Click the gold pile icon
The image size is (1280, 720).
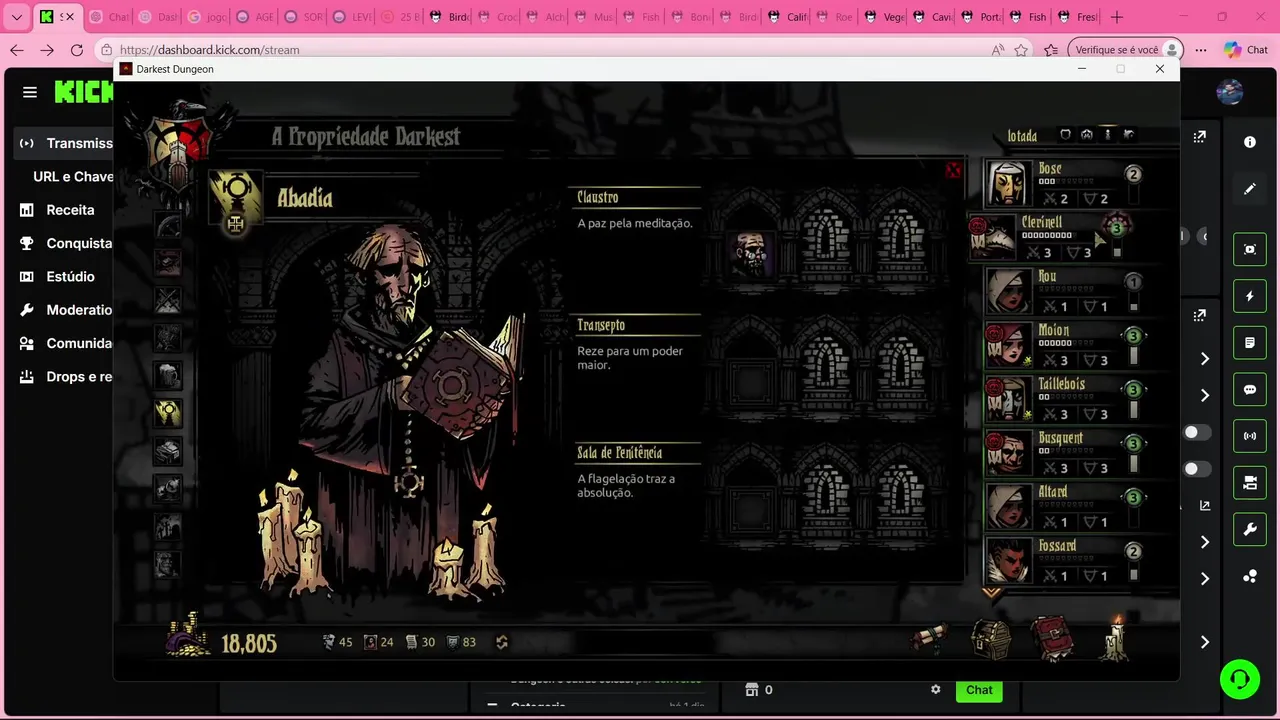coord(189,636)
